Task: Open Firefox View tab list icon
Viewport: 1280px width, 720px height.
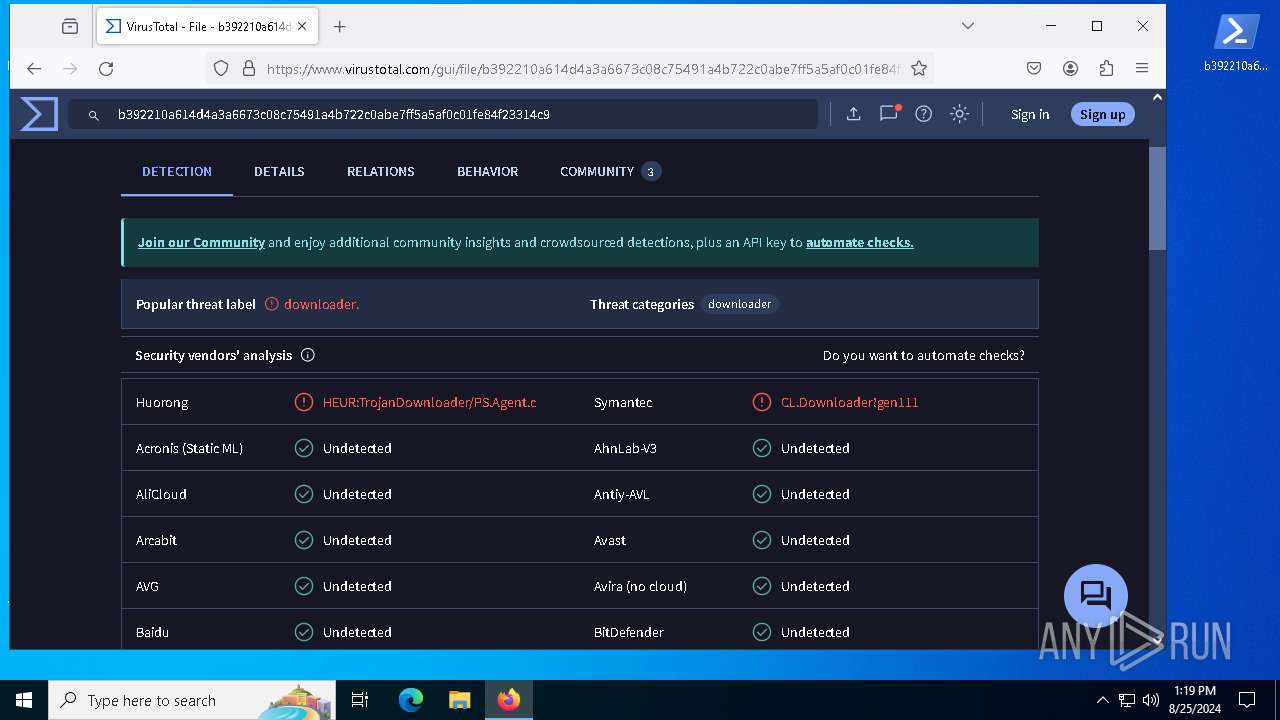Action: (70, 27)
